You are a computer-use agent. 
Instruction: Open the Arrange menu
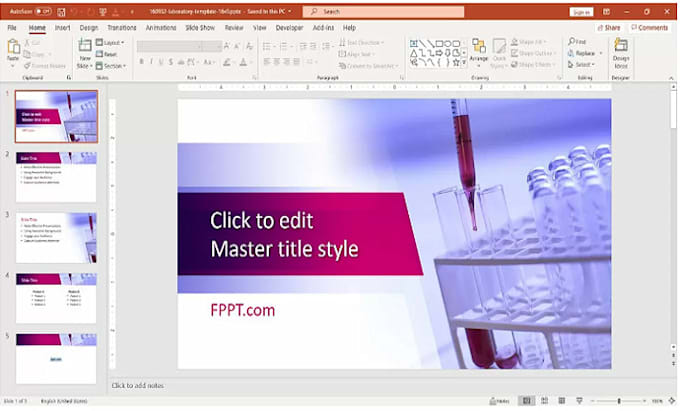479,53
